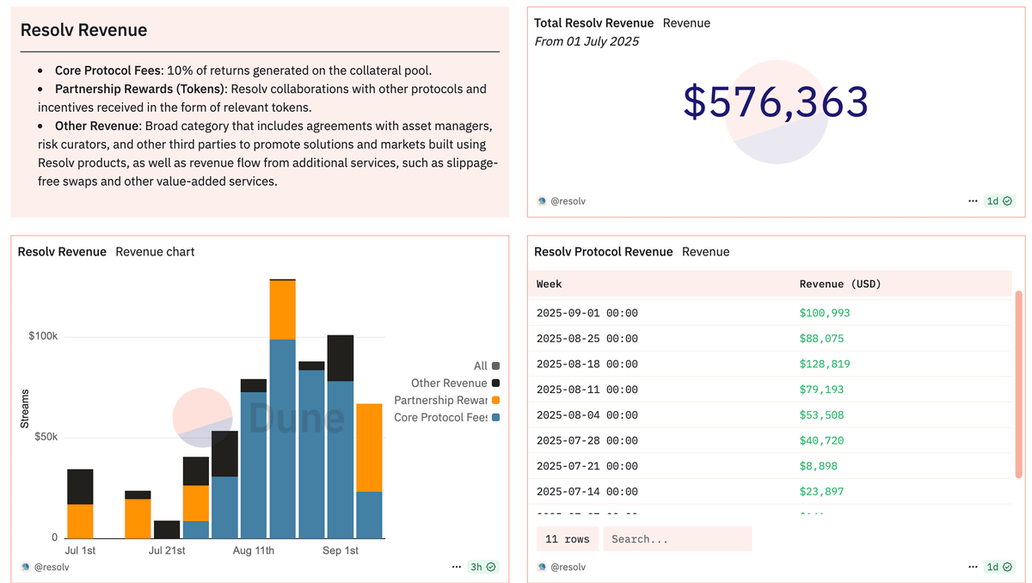The height and width of the screenshot is (583, 1032).
Task: Click From 01 July 2025 subtitle
Action: (586, 41)
